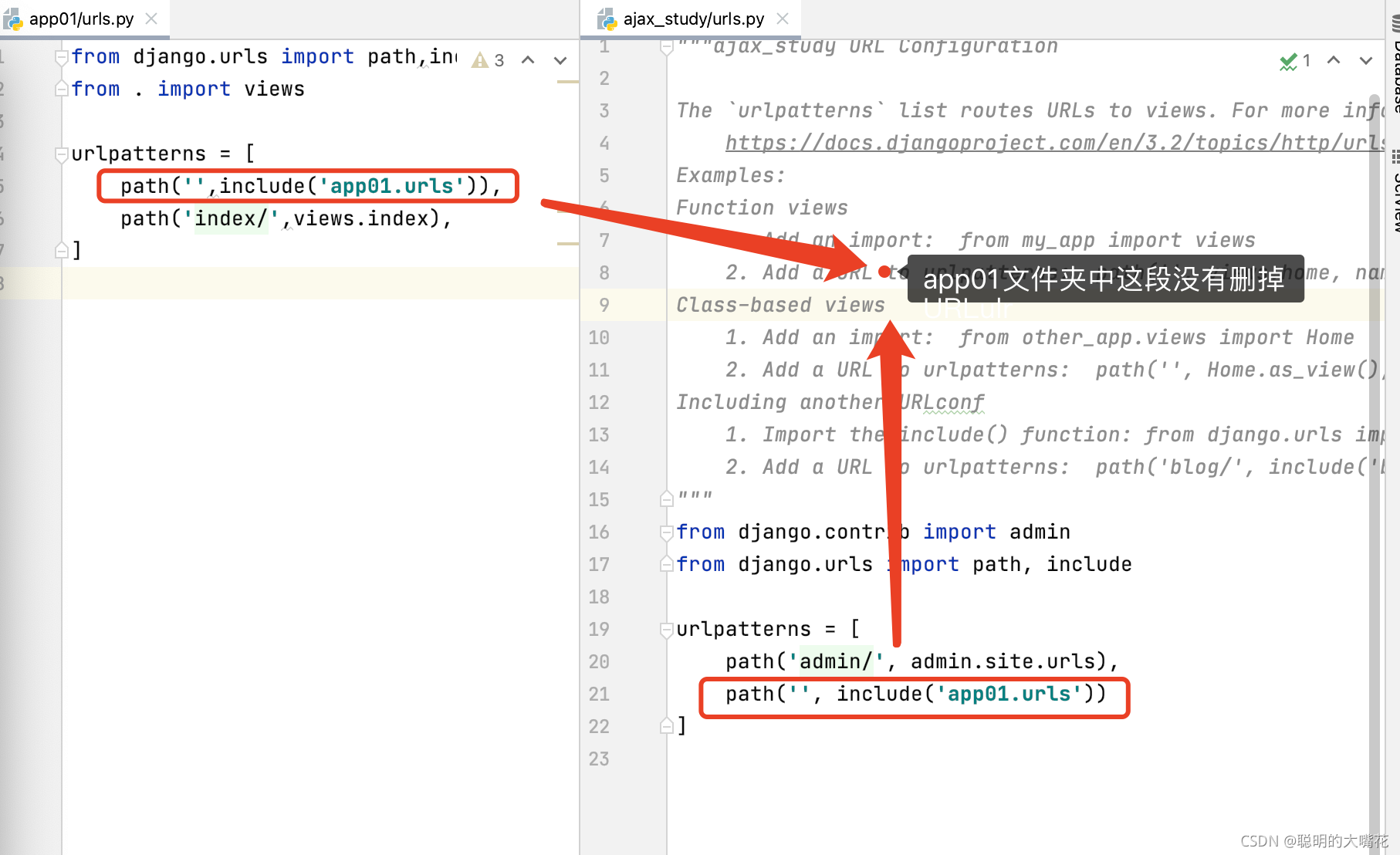This screenshot has height=855, width=1400.
Task: Go to previous highlighted problem in left editor
Action: coord(528,60)
